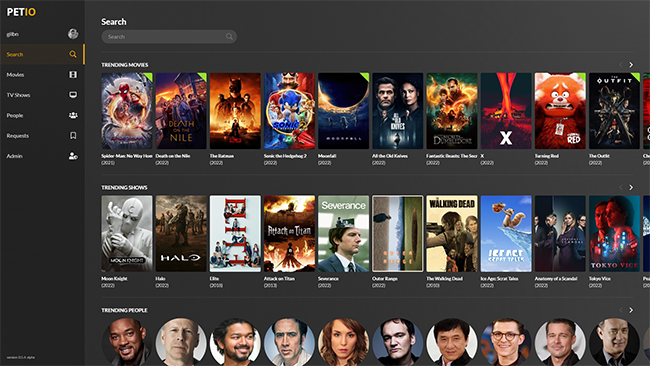
Task: Focus the Search input field
Action: coord(169,36)
